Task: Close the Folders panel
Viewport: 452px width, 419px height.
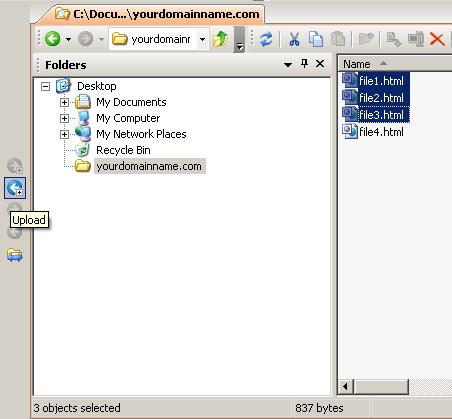Action: (320, 63)
